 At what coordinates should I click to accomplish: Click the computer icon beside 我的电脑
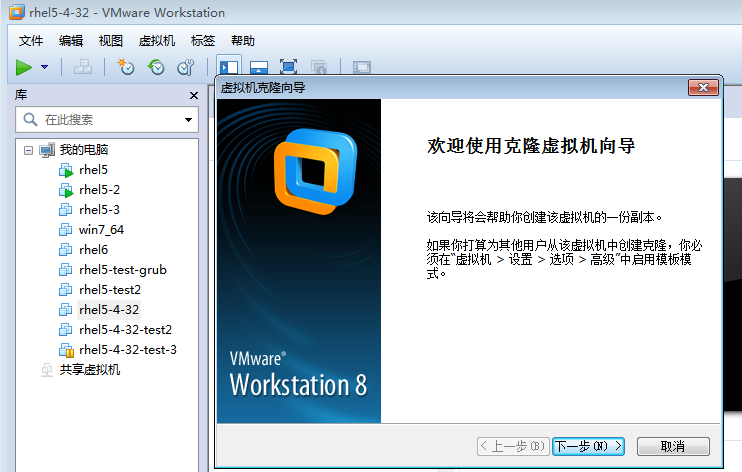click(x=47, y=151)
